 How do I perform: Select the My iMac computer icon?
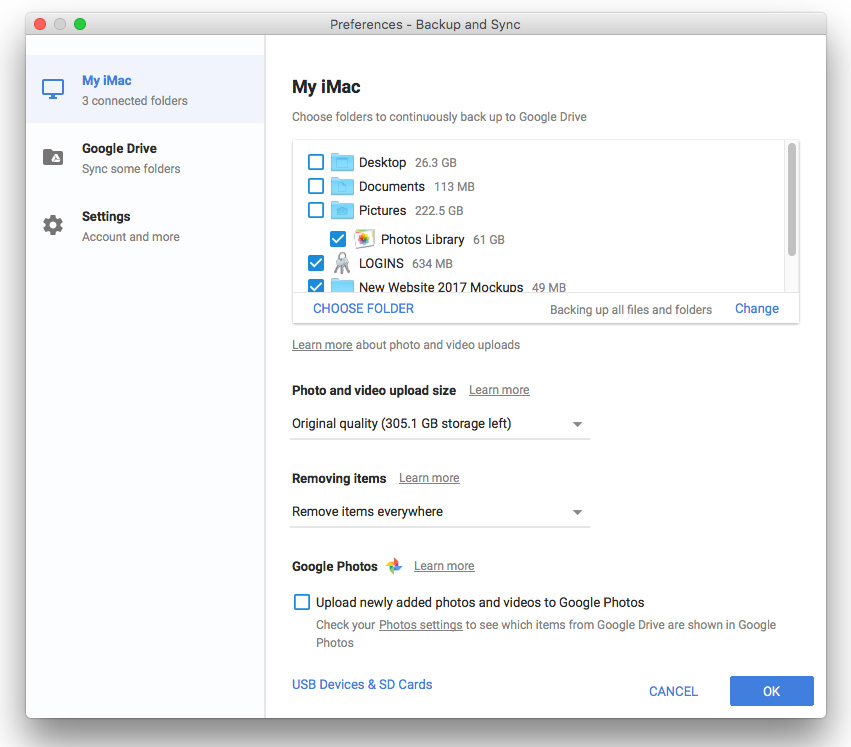click(52, 87)
